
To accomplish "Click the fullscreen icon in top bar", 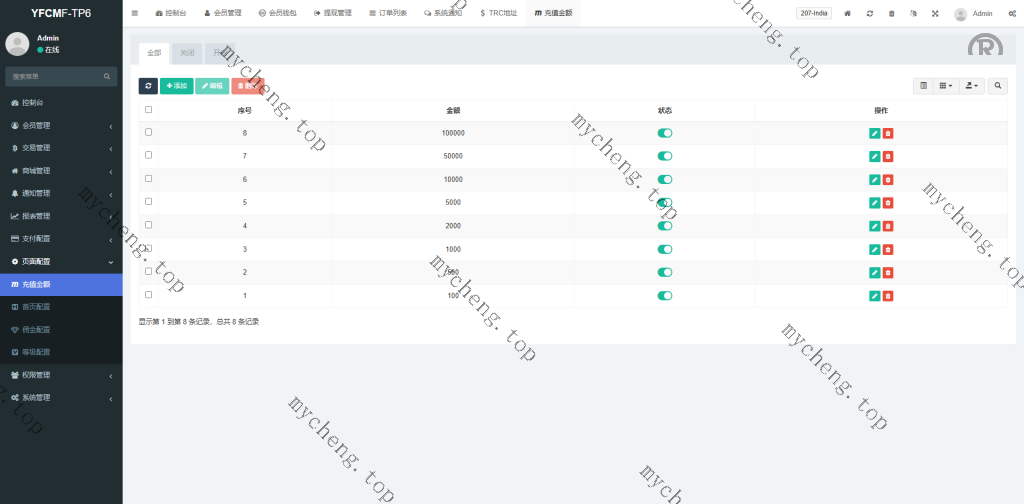I will point(935,14).
